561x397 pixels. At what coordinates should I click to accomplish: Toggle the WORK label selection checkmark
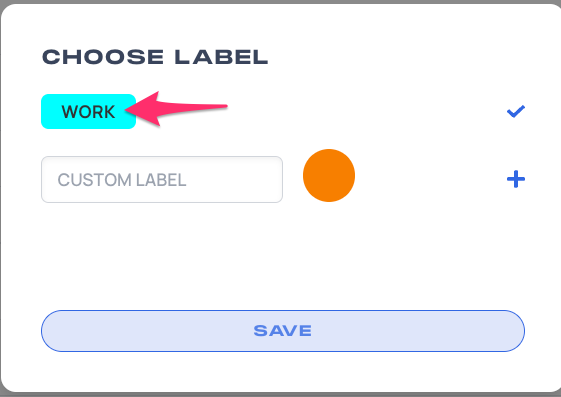pyautogui.click(x=516, y=111)
